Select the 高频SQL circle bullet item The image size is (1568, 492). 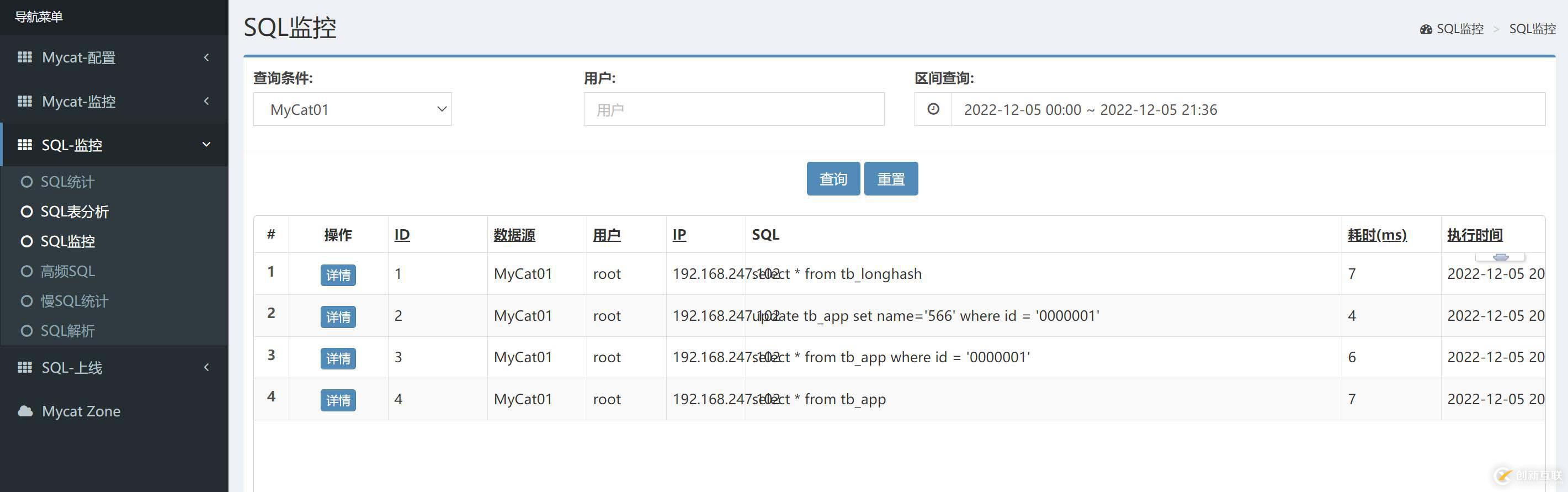tap(26, 271)
